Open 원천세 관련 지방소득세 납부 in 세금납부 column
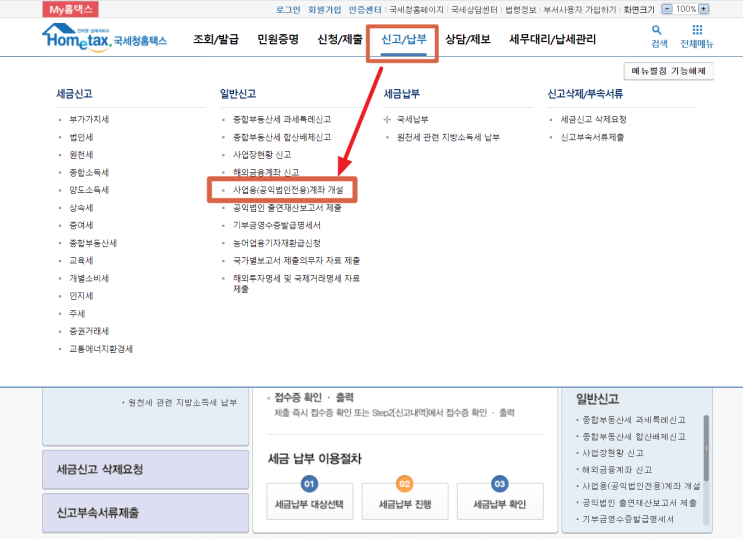 tap(448, 137)
